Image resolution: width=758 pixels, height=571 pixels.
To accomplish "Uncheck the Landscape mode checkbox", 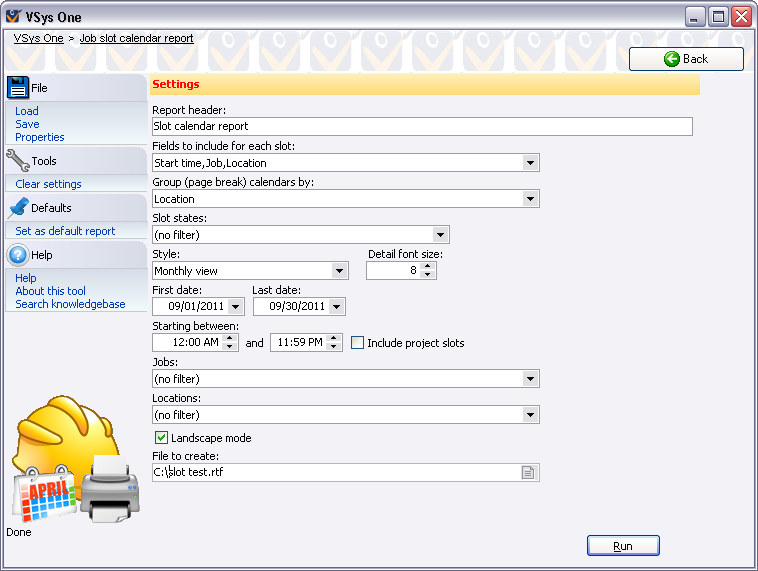I will point(161,438).
